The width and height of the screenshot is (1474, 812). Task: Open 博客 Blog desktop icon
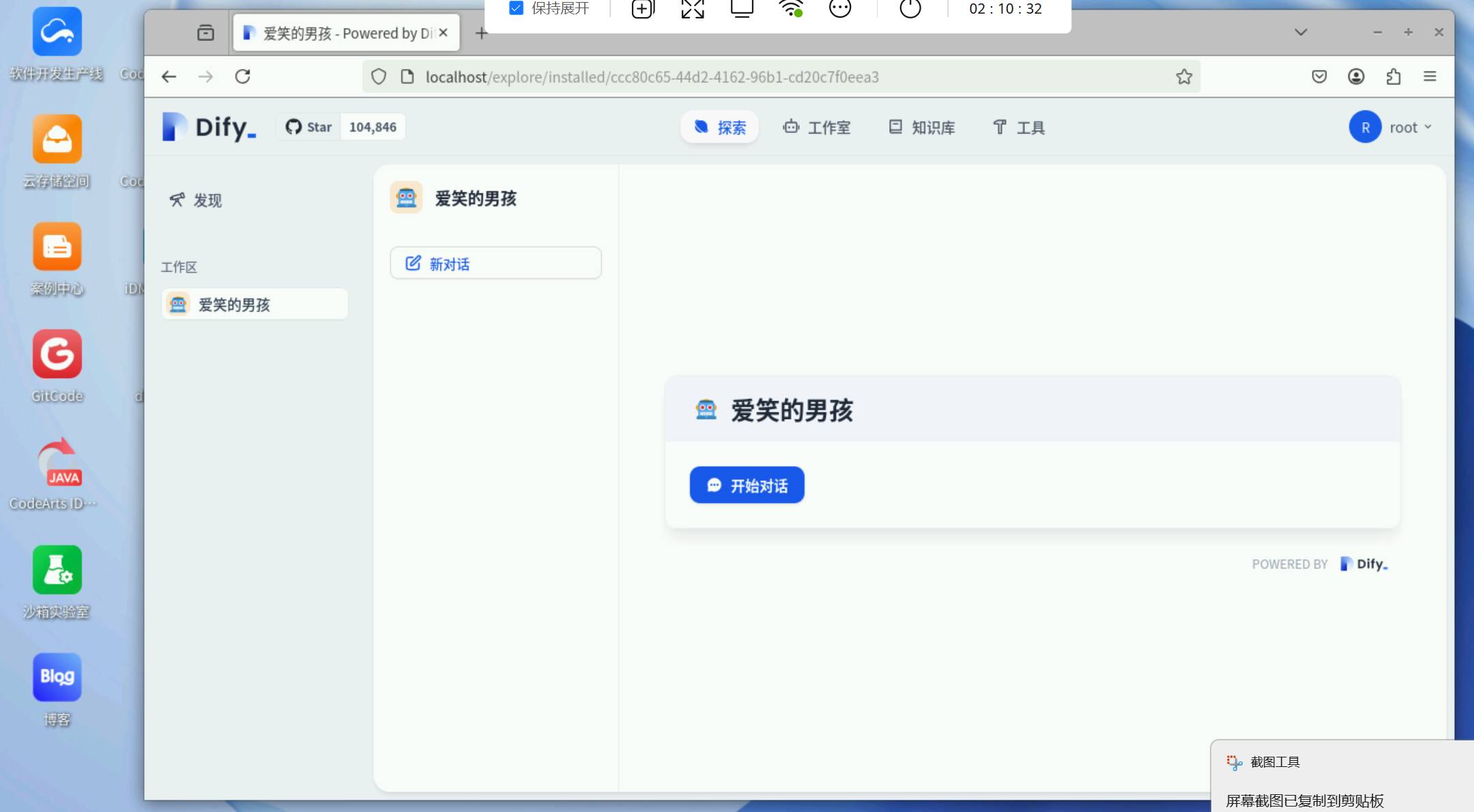click(x=57, y=690)
